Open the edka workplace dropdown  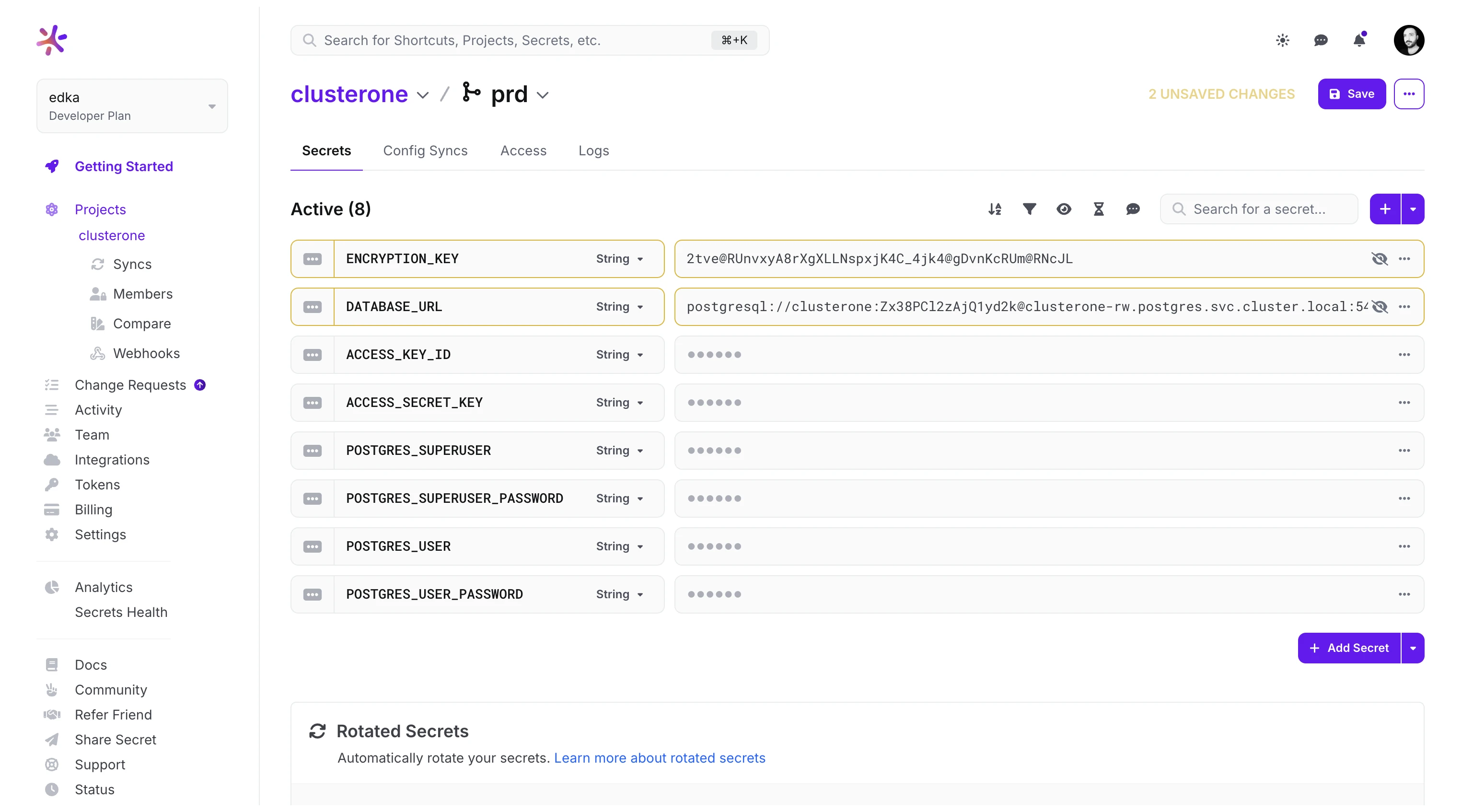click(x=132, y=105)
